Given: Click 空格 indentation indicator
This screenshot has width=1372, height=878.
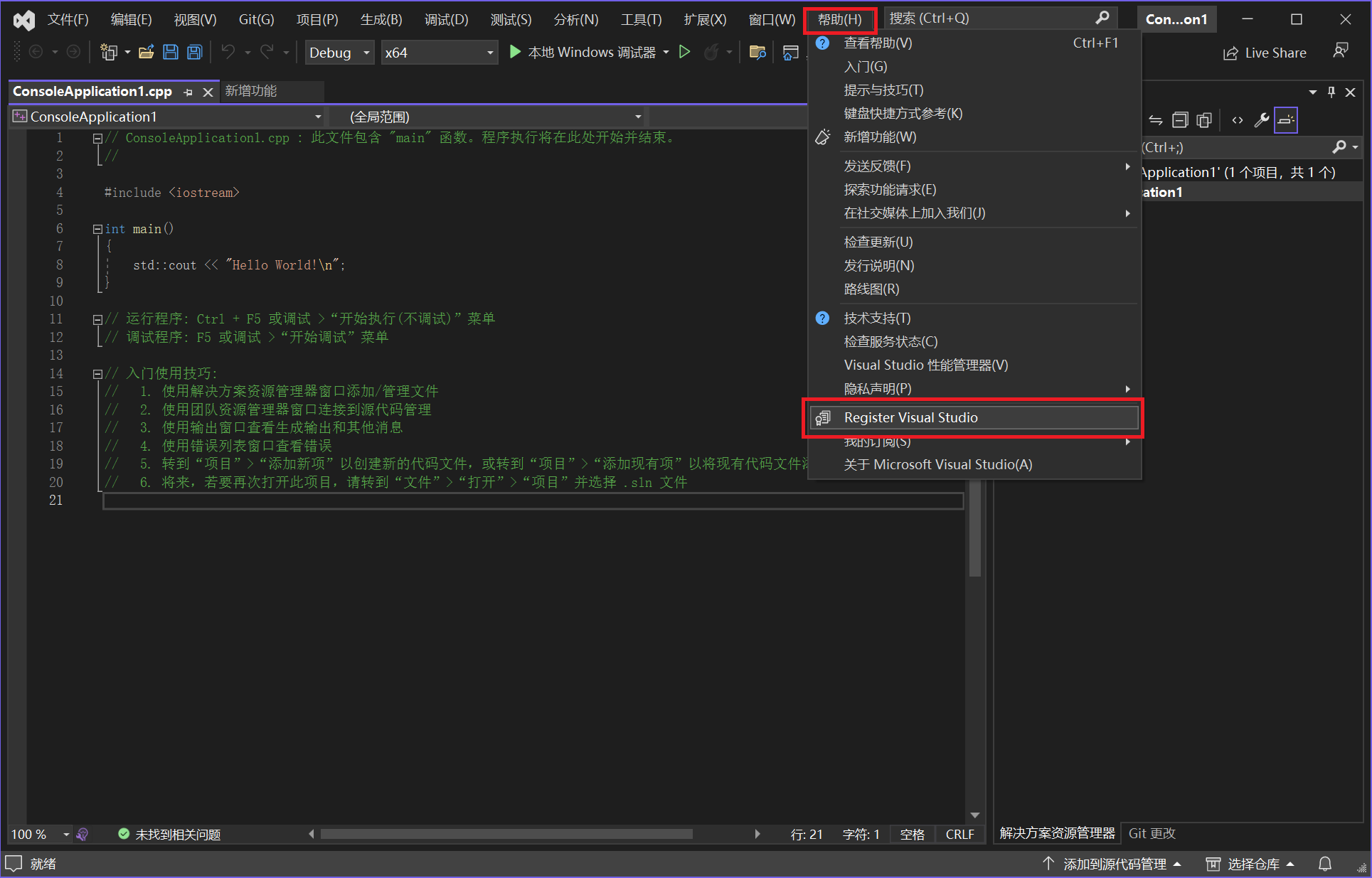Looking at the screenshot, I should pos(912,834).
